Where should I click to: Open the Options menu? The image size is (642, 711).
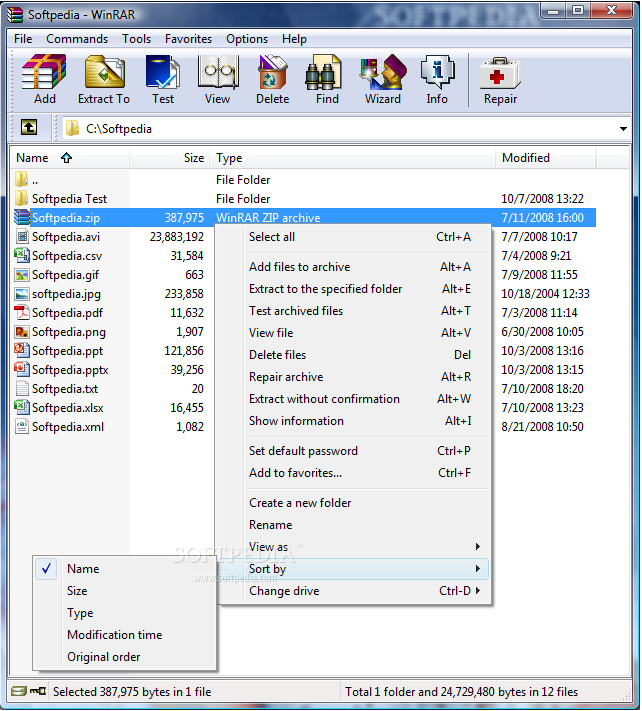(247, 39)
